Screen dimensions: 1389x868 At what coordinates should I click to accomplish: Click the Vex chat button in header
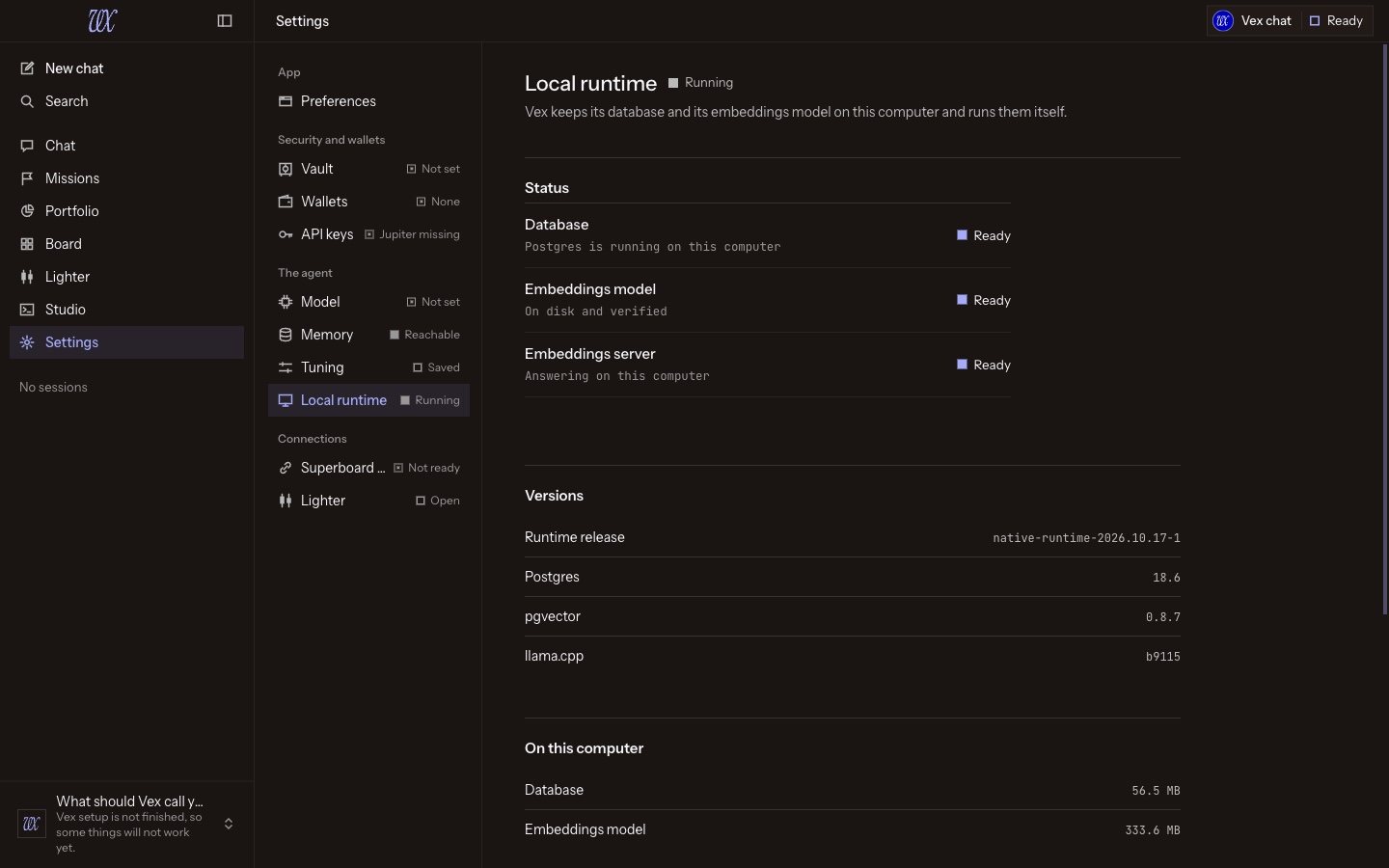pyautogui.click(x=1253, y=20)
